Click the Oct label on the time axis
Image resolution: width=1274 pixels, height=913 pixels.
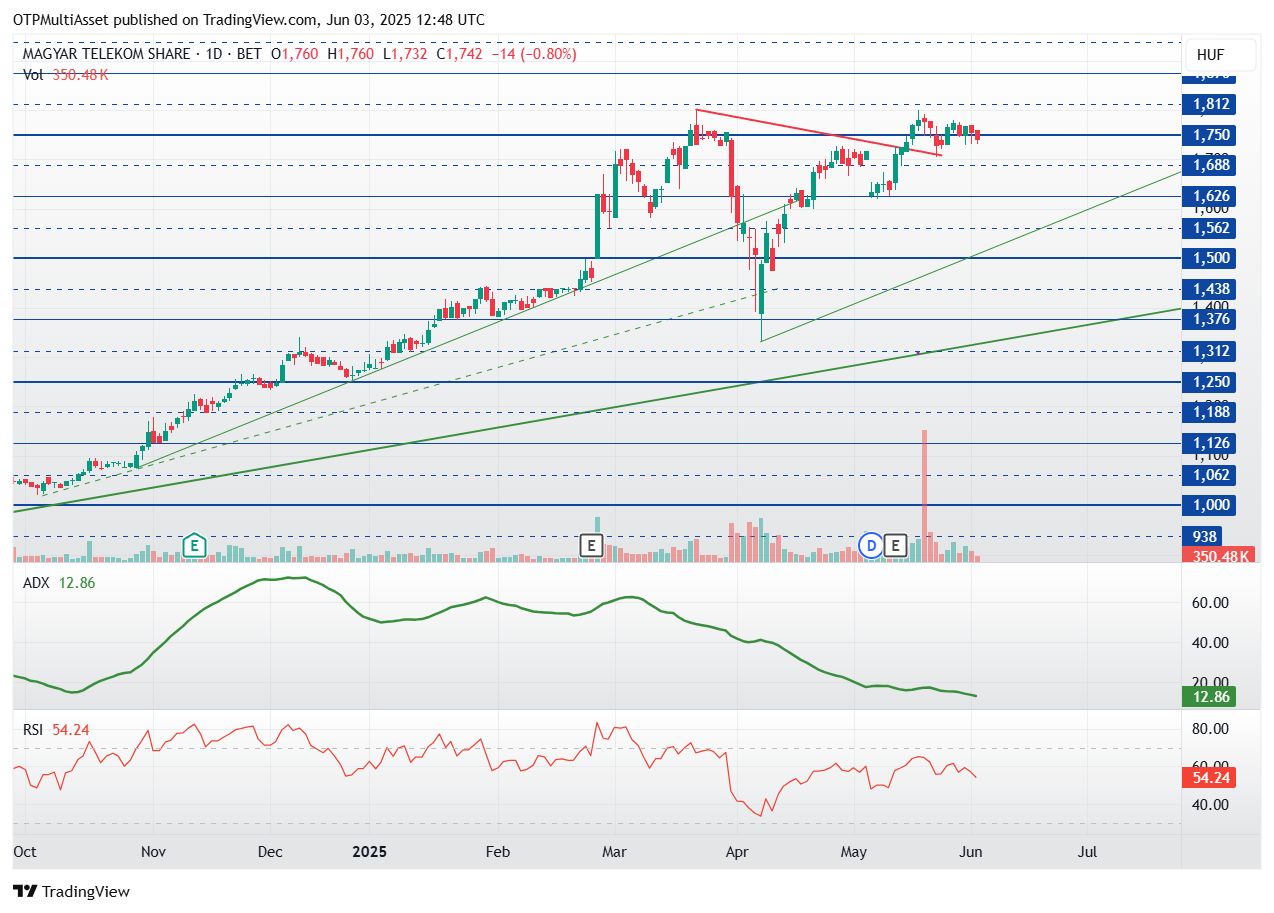25,852
